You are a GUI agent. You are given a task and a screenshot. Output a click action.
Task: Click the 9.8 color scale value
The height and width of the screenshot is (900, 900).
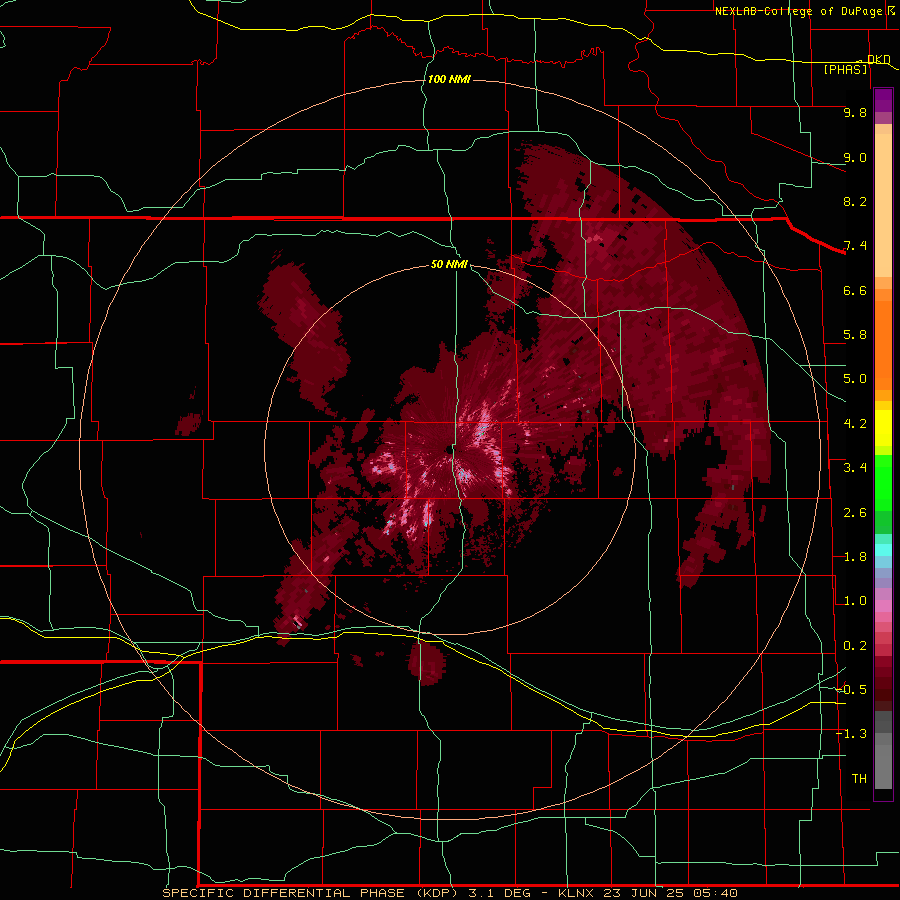tap(855, 112)
